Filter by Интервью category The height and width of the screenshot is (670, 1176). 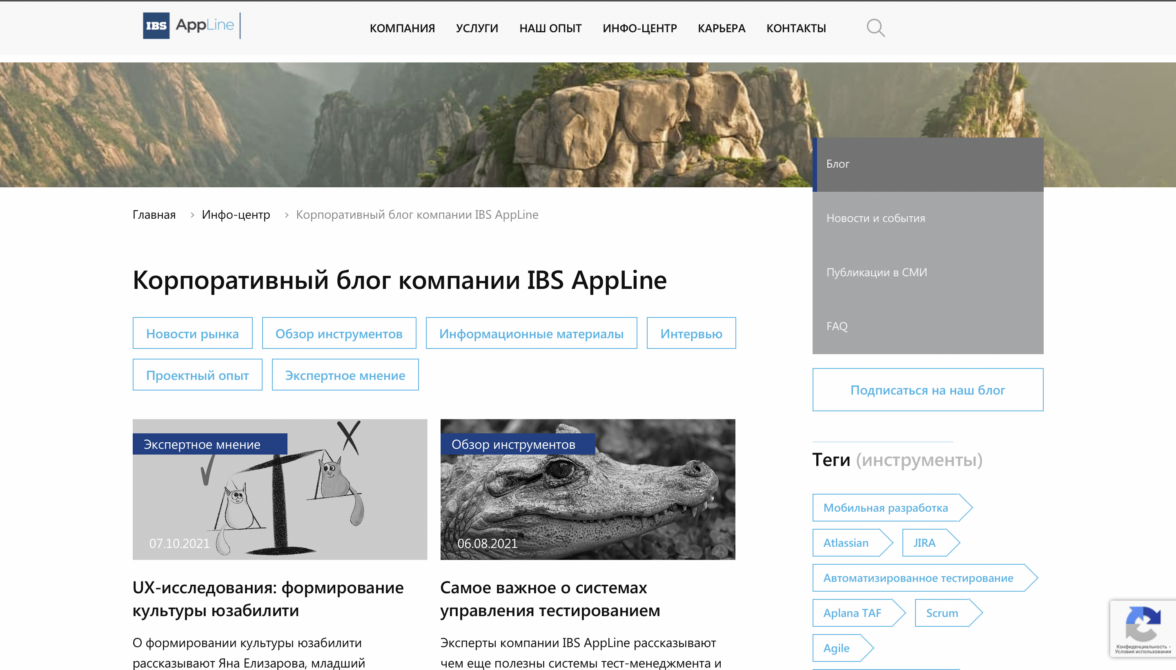tap(692, 333)
